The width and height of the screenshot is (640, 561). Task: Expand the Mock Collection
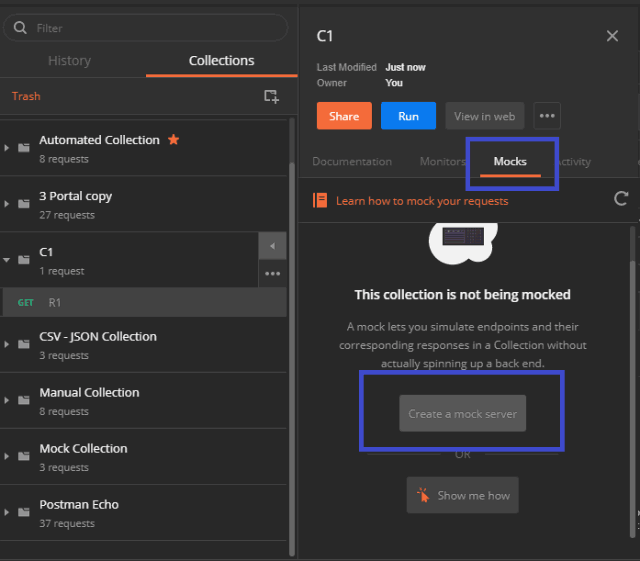click(7, 456)
